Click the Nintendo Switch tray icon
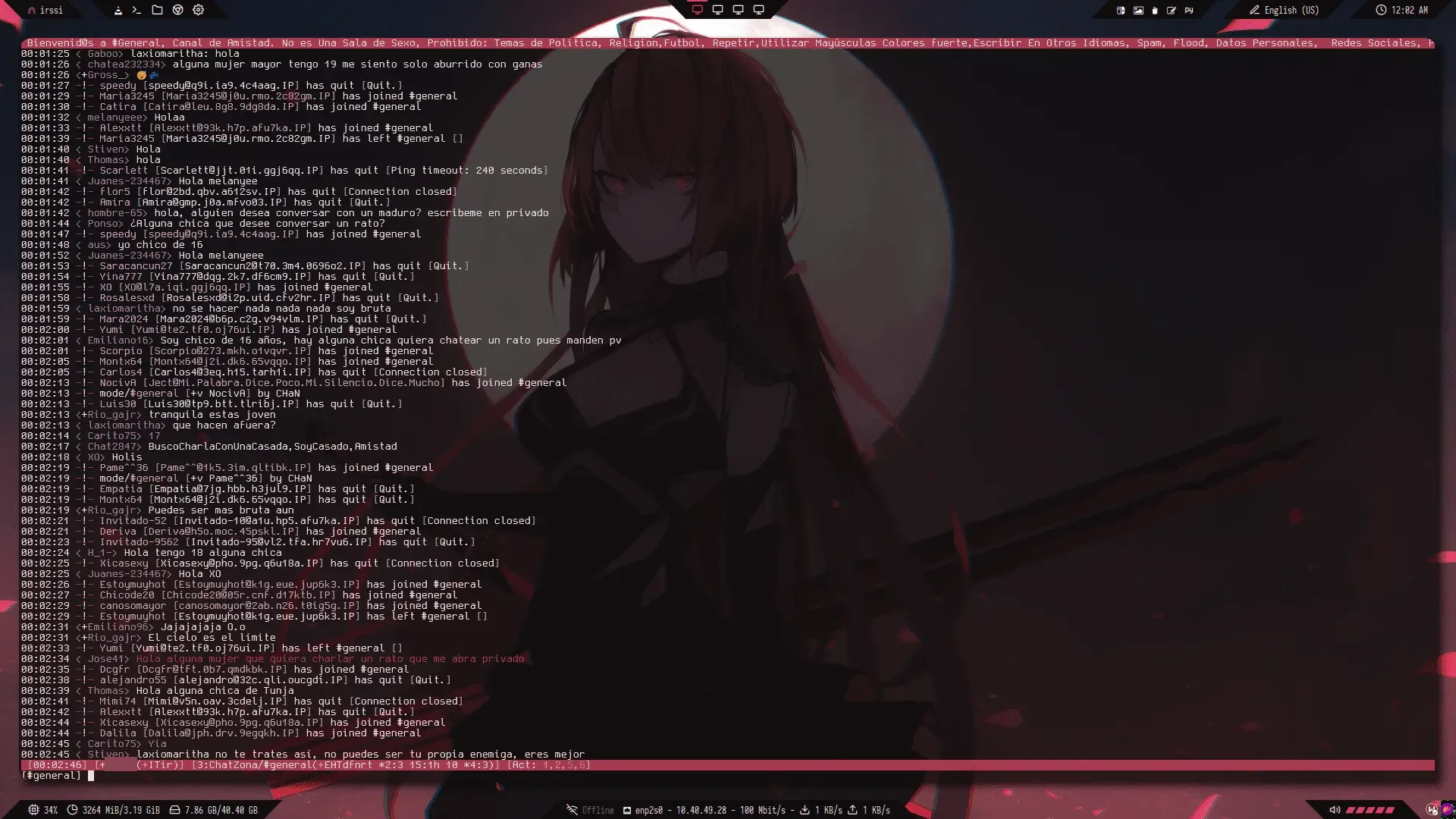Screen dimensions: 1456x819 click(1121, 11)
